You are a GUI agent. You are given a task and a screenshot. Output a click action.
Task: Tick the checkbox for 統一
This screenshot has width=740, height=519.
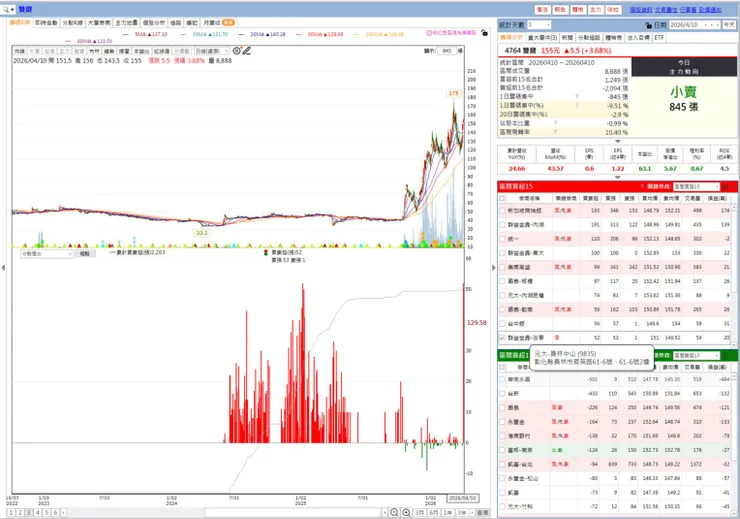tap(502, 239)
